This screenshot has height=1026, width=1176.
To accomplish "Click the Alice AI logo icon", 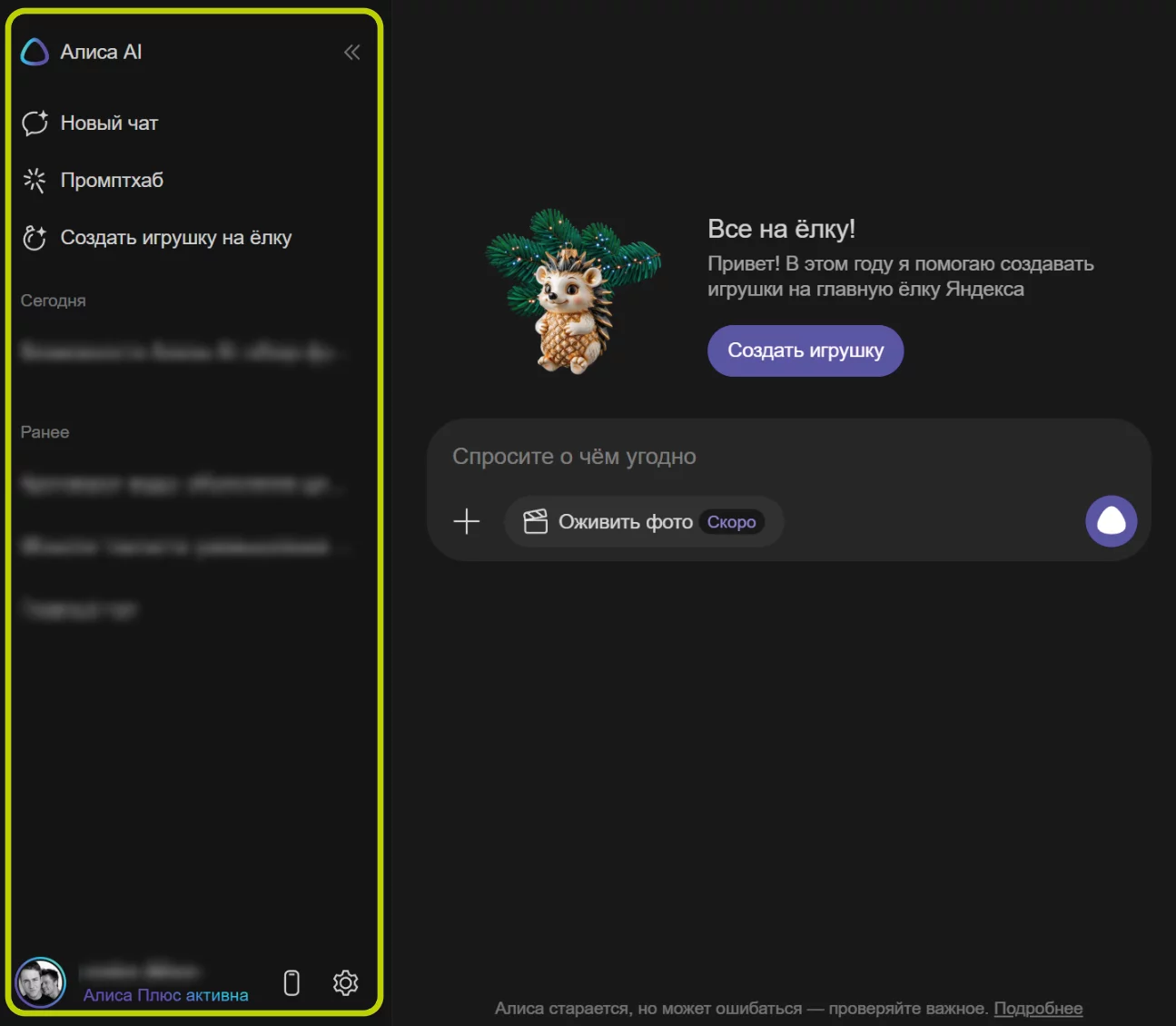I will (35, 53).
